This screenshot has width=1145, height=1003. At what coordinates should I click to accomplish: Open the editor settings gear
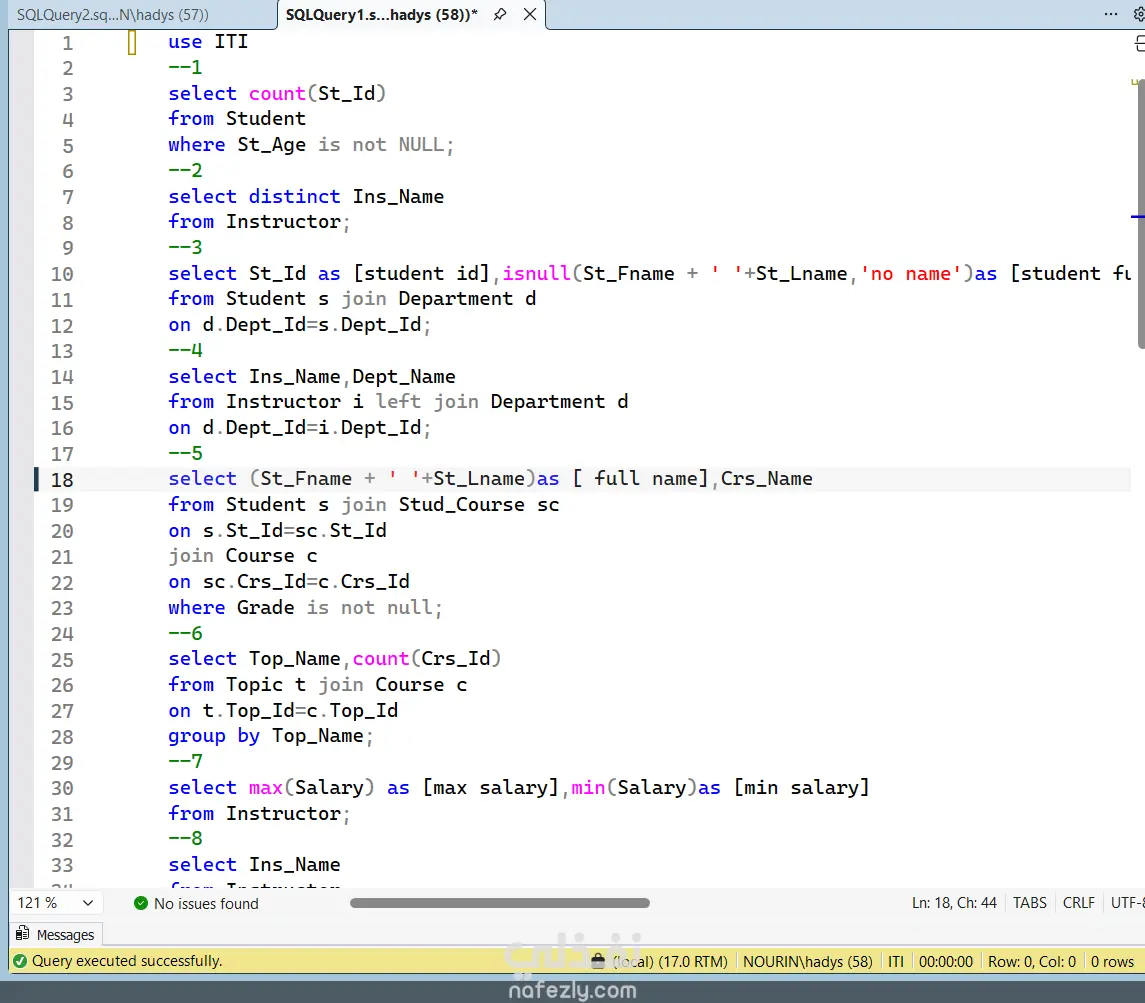click(x=1138, y=14)
